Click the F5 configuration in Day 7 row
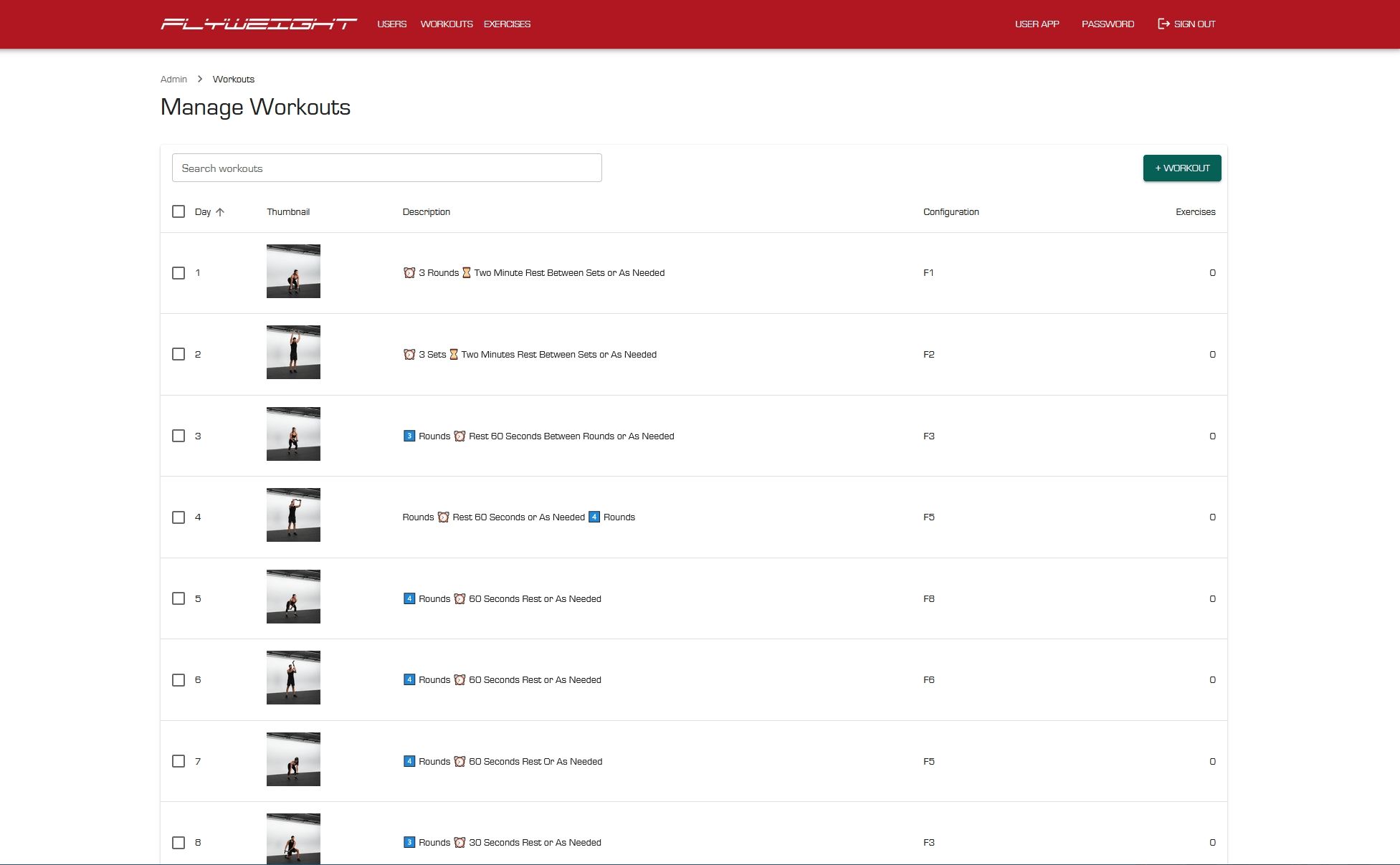Viewport: 1400px width, 865px height. (x=928, y=762)
